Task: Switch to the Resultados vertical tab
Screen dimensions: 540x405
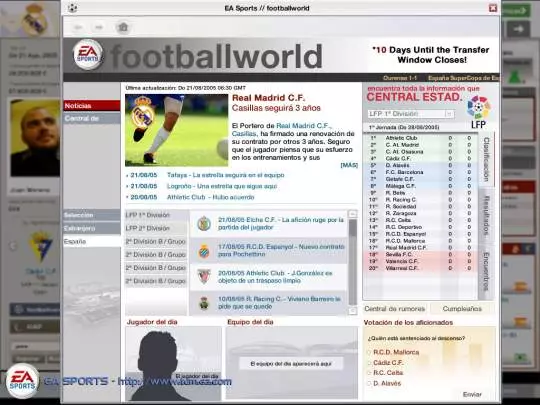Action: pos(486,216)
